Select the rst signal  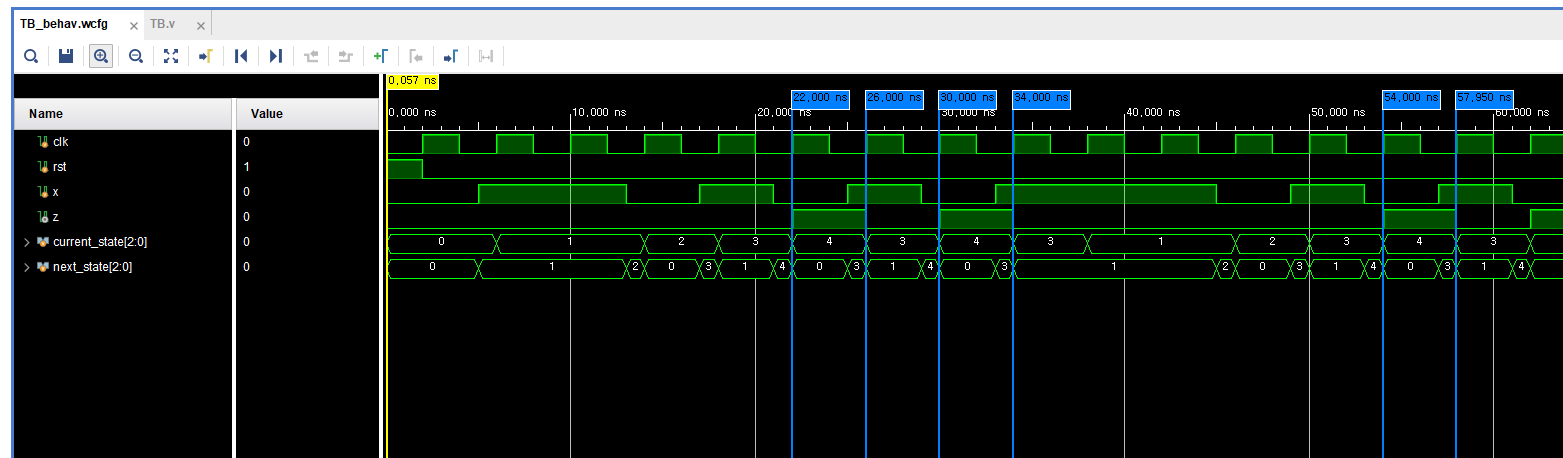pos(59,167)
